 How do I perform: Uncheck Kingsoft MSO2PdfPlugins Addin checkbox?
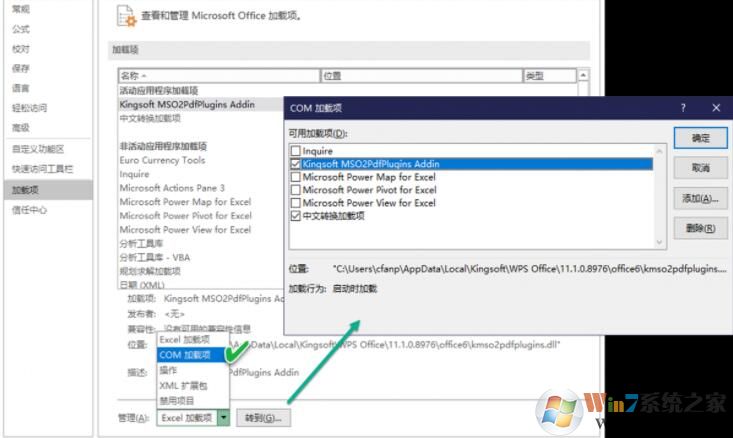tap(295, 164)
